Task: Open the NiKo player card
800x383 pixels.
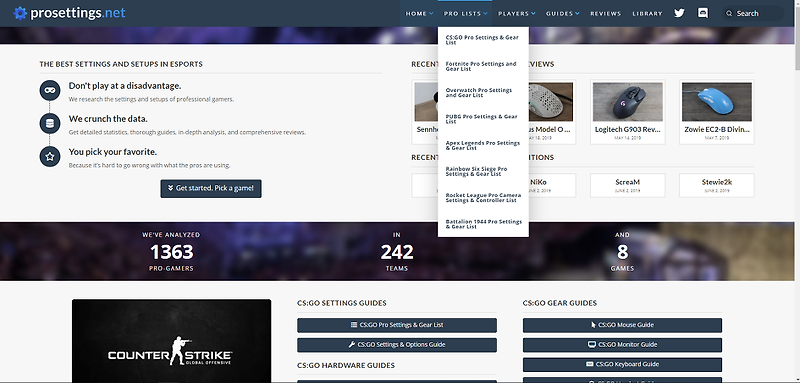Action: pos(552,186)
